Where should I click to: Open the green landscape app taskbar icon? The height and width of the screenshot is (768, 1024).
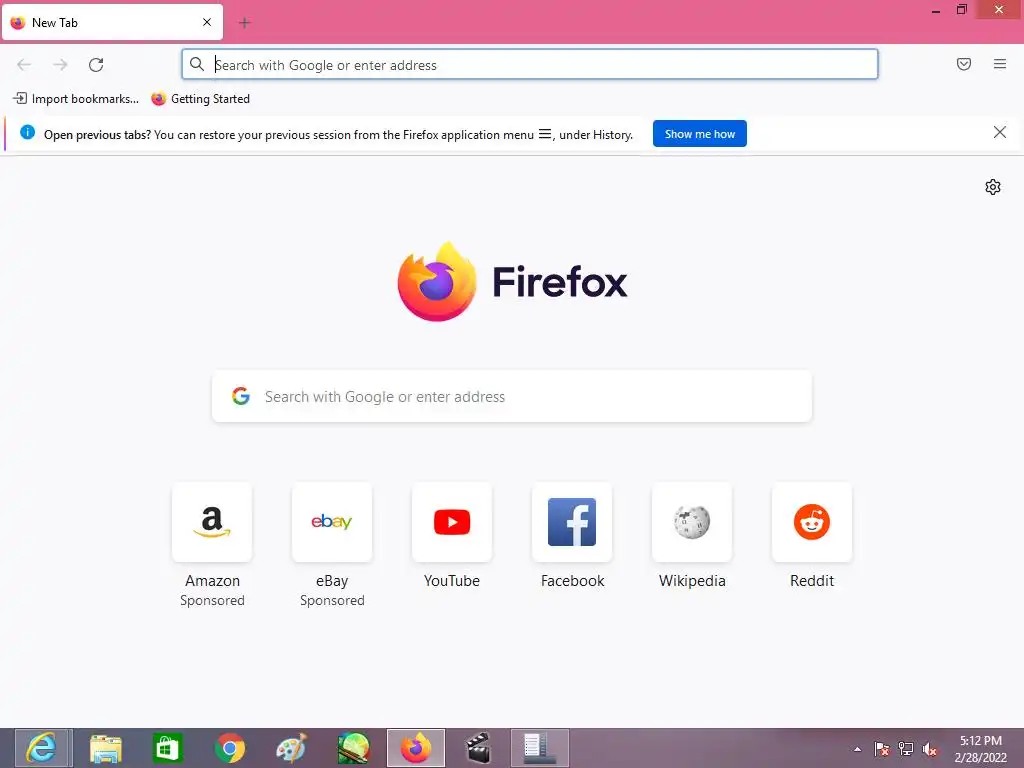tap(353, 748)
